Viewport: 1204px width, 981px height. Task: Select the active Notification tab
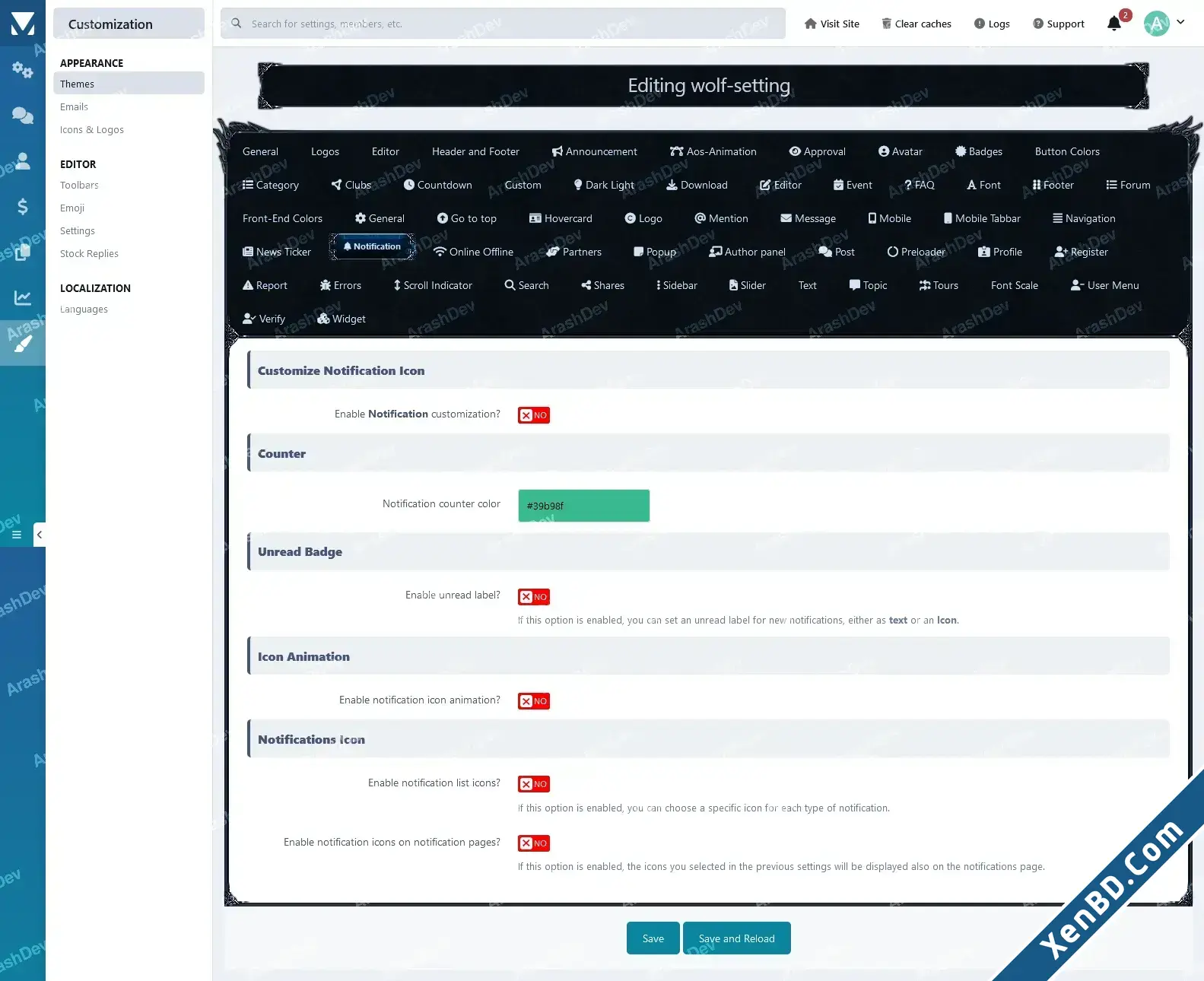pos(372,246)
